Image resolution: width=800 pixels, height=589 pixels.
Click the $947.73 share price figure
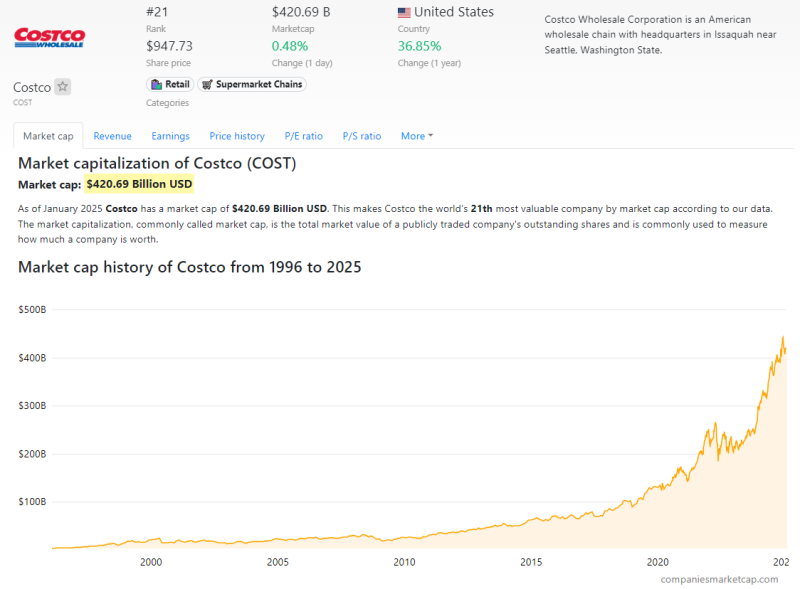(169, 46)
